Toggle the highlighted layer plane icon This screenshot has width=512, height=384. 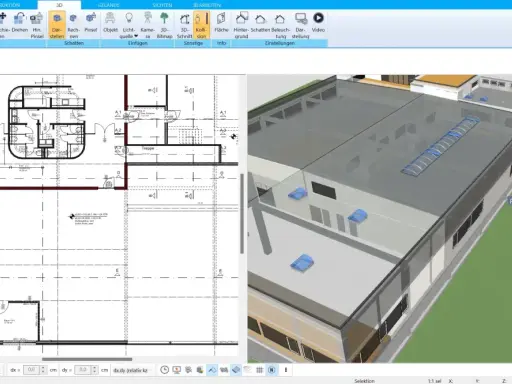point(236,370)
